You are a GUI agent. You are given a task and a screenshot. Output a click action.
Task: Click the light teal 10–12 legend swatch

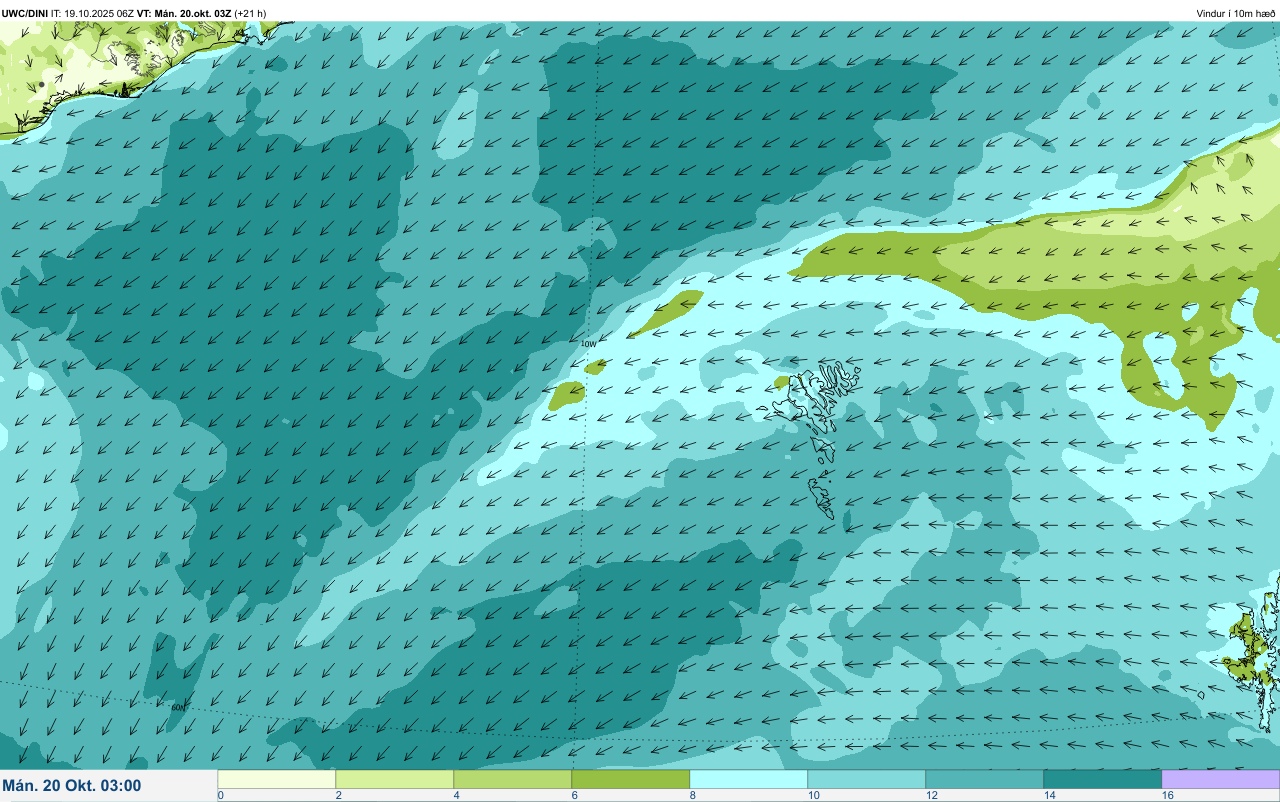[x=867, y=779]
